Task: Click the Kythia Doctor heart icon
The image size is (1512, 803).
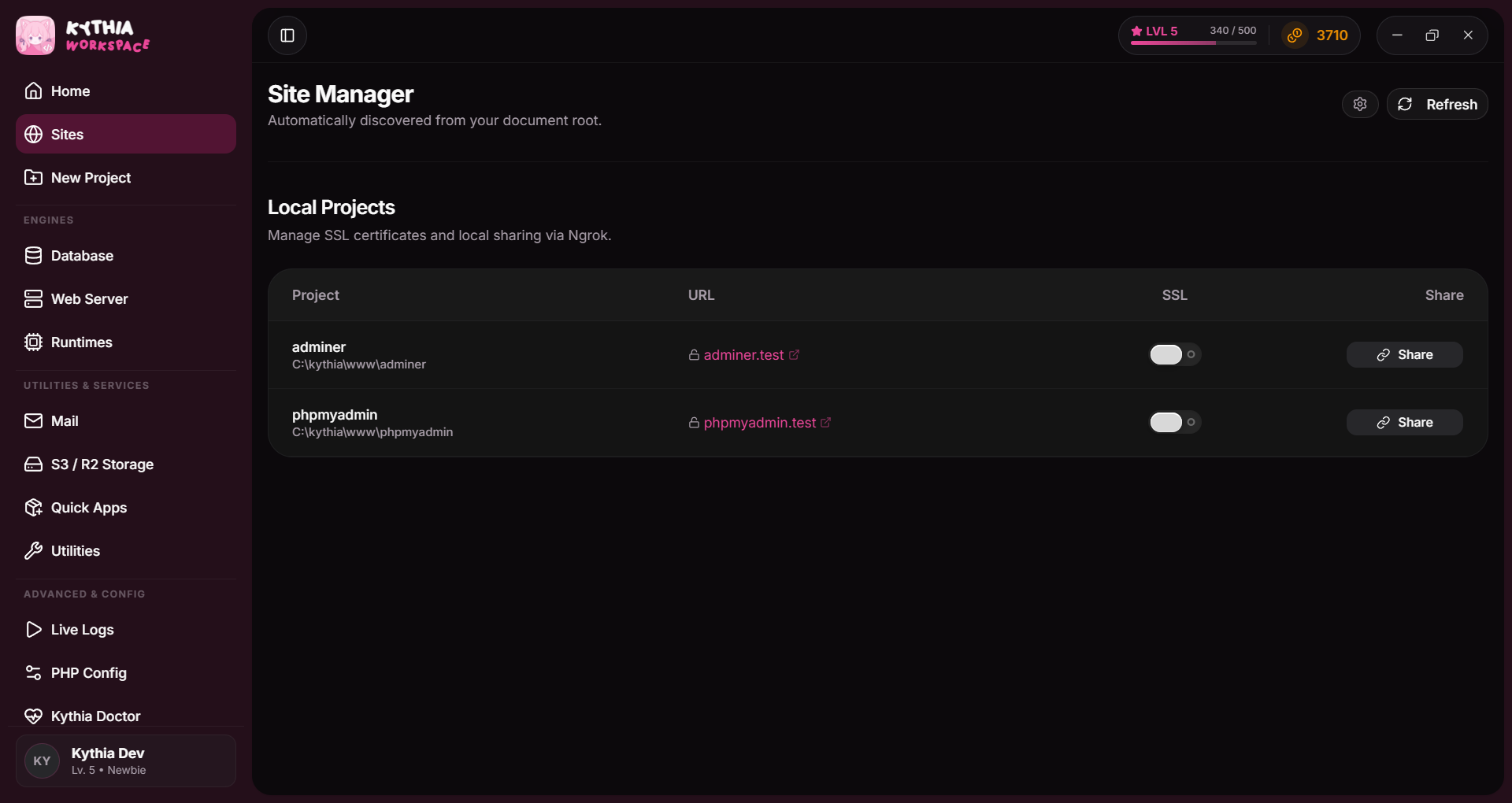Action: pos(33,716)
